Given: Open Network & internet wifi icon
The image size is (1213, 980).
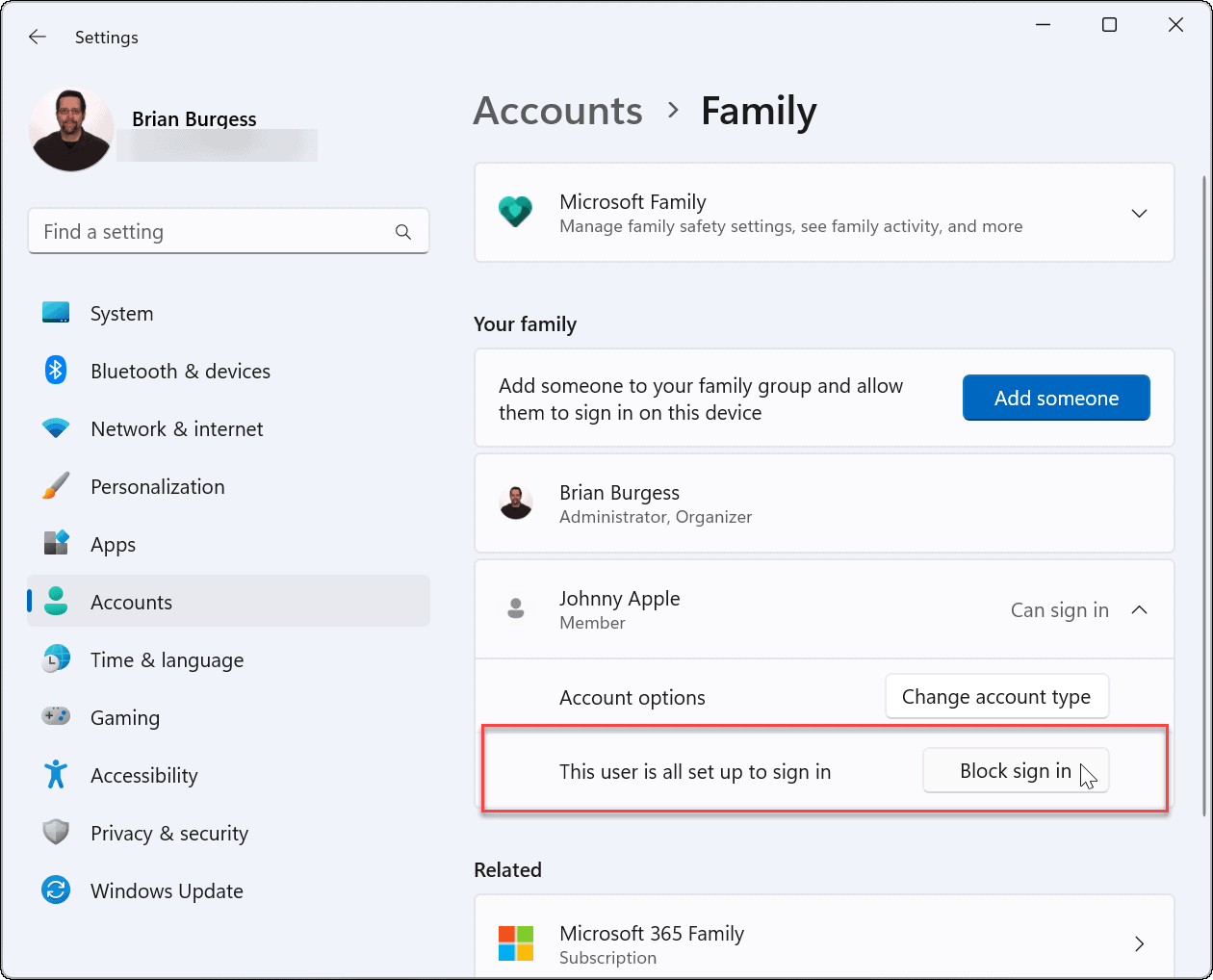Looking at the screenshot, I should click(x=56, y=428).
